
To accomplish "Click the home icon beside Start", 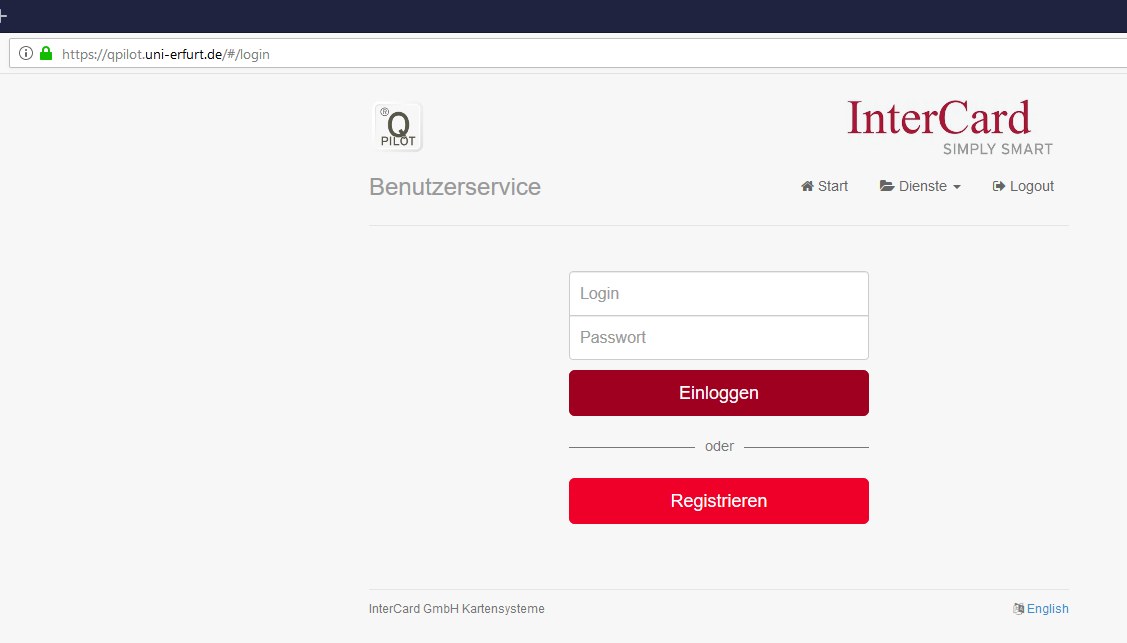I will coord(807,187).
